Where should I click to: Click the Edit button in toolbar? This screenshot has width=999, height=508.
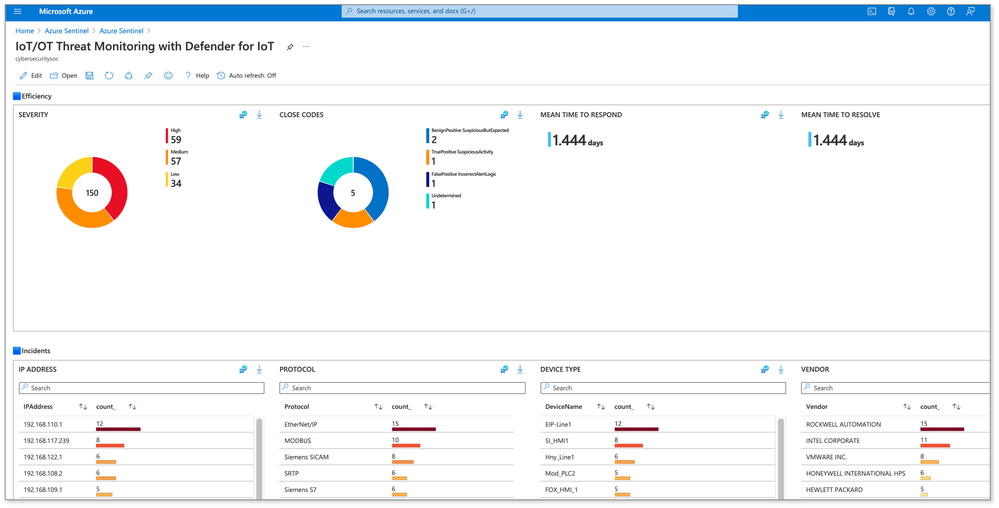point(31,75)
